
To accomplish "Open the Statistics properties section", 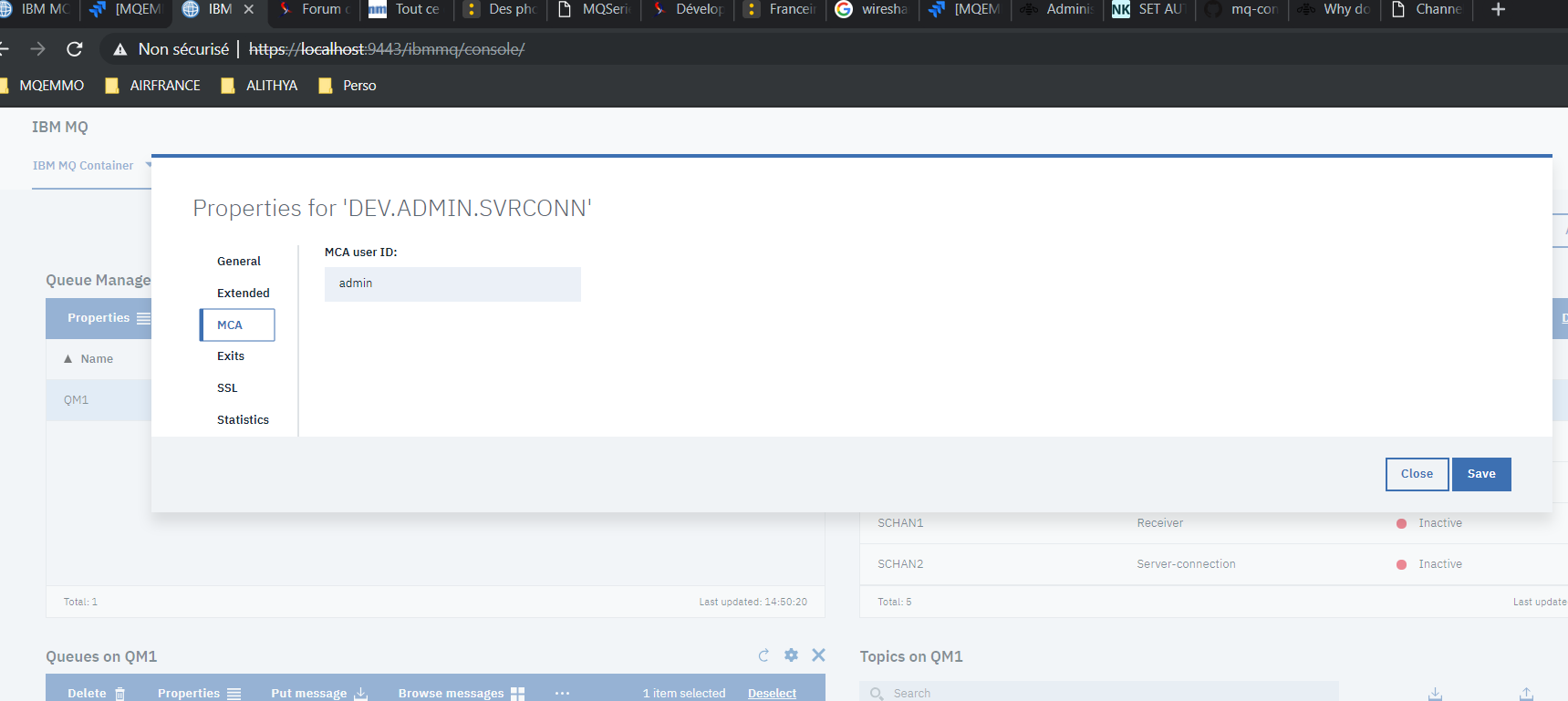I will pos(243,420).
